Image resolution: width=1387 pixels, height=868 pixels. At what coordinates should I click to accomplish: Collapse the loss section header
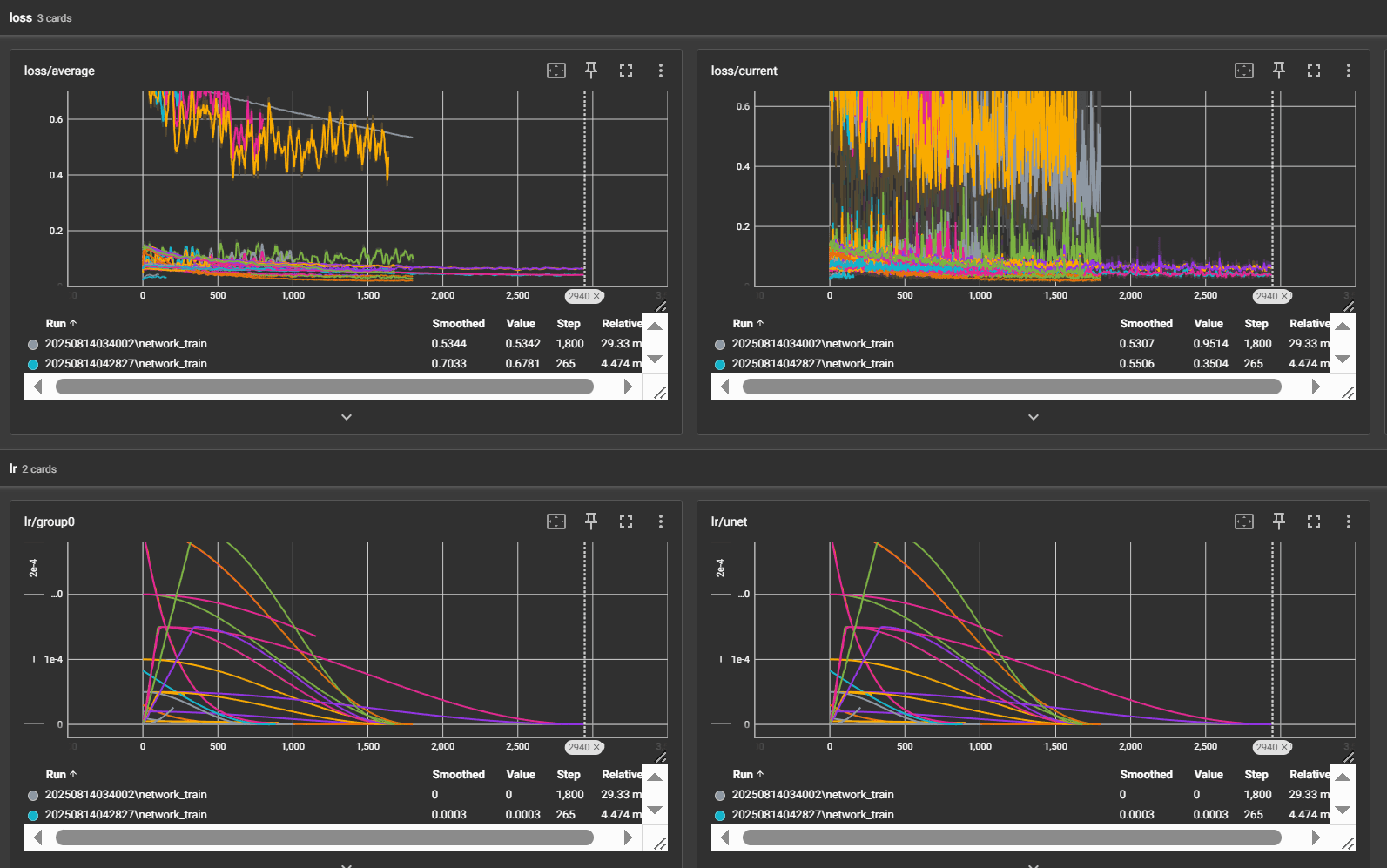(x=21, y=17)
